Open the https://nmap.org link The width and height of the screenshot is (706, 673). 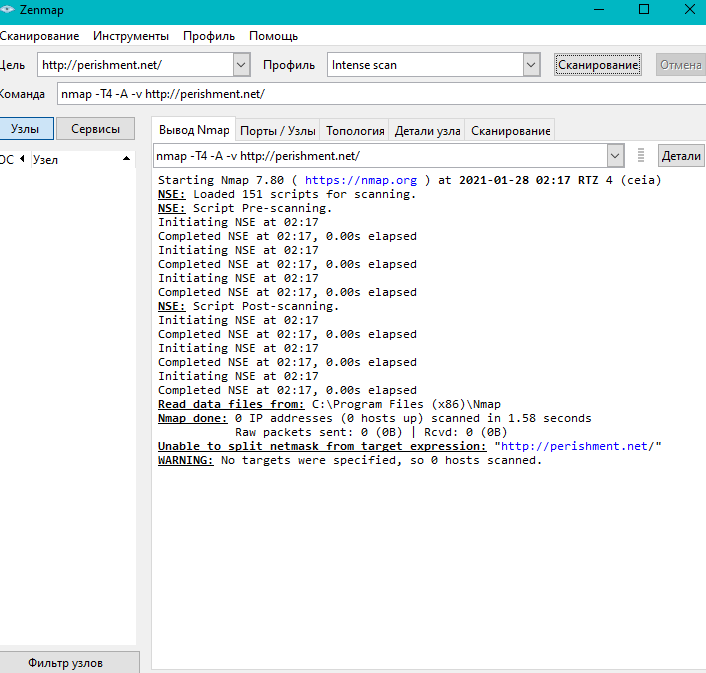tap(361, 180)
